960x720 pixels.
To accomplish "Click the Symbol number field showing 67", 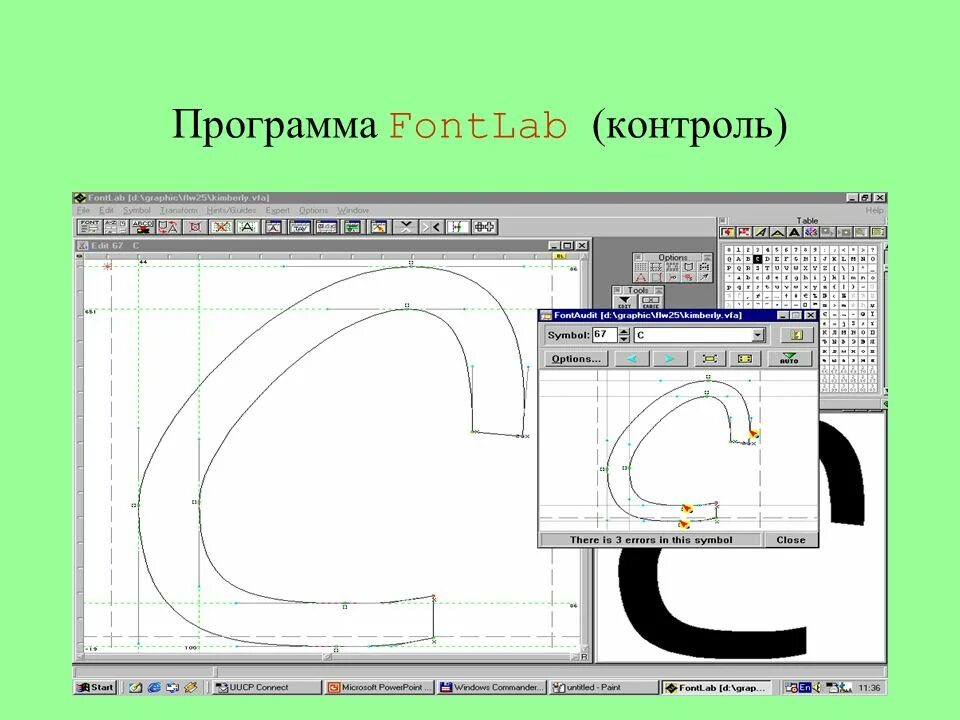I will click(x=605, y=335).
